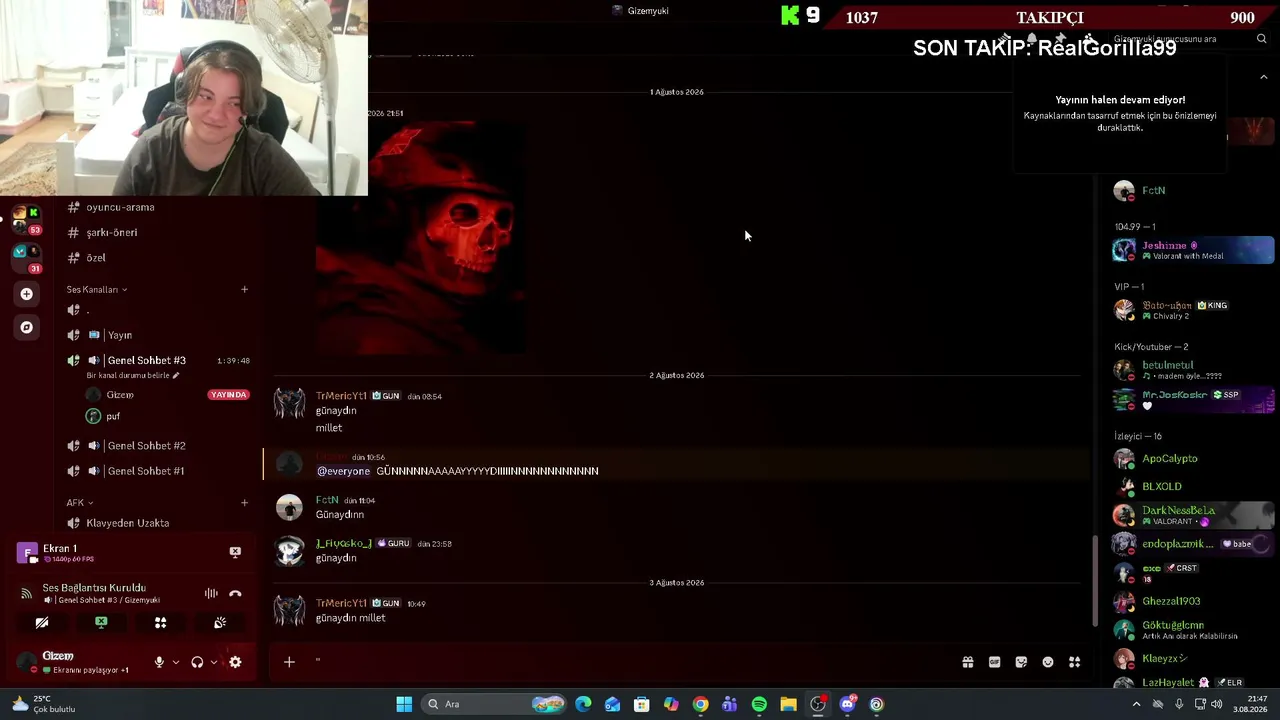Toggle the camera on or off
The width and height of the screenshot is (1280, 720).
(42, 622)
